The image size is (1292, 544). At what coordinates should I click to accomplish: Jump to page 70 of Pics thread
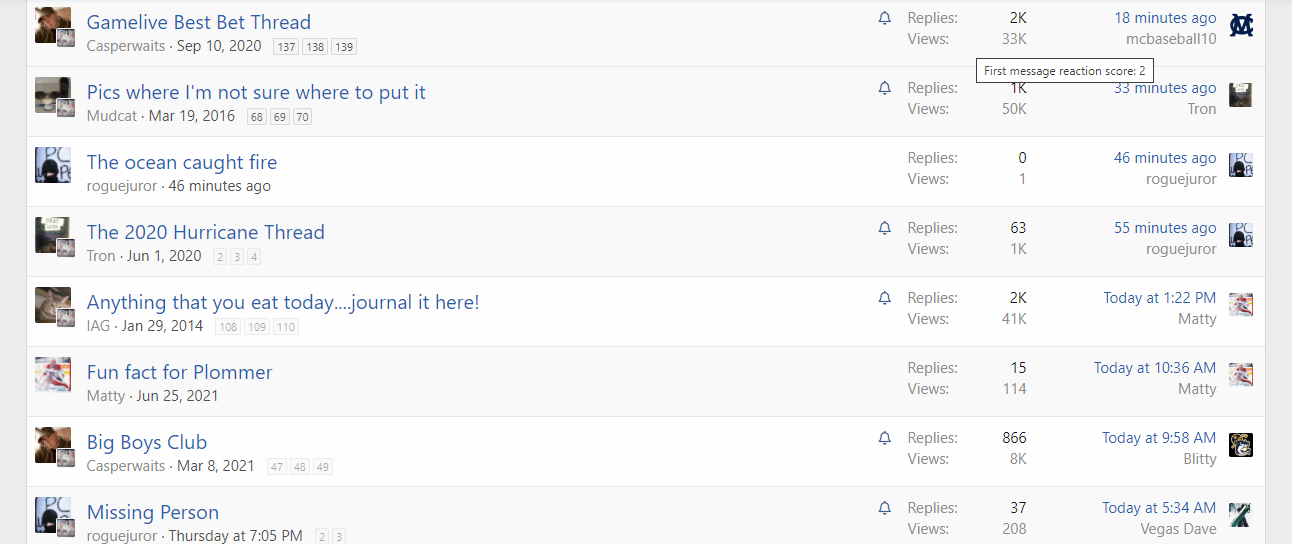302,117
